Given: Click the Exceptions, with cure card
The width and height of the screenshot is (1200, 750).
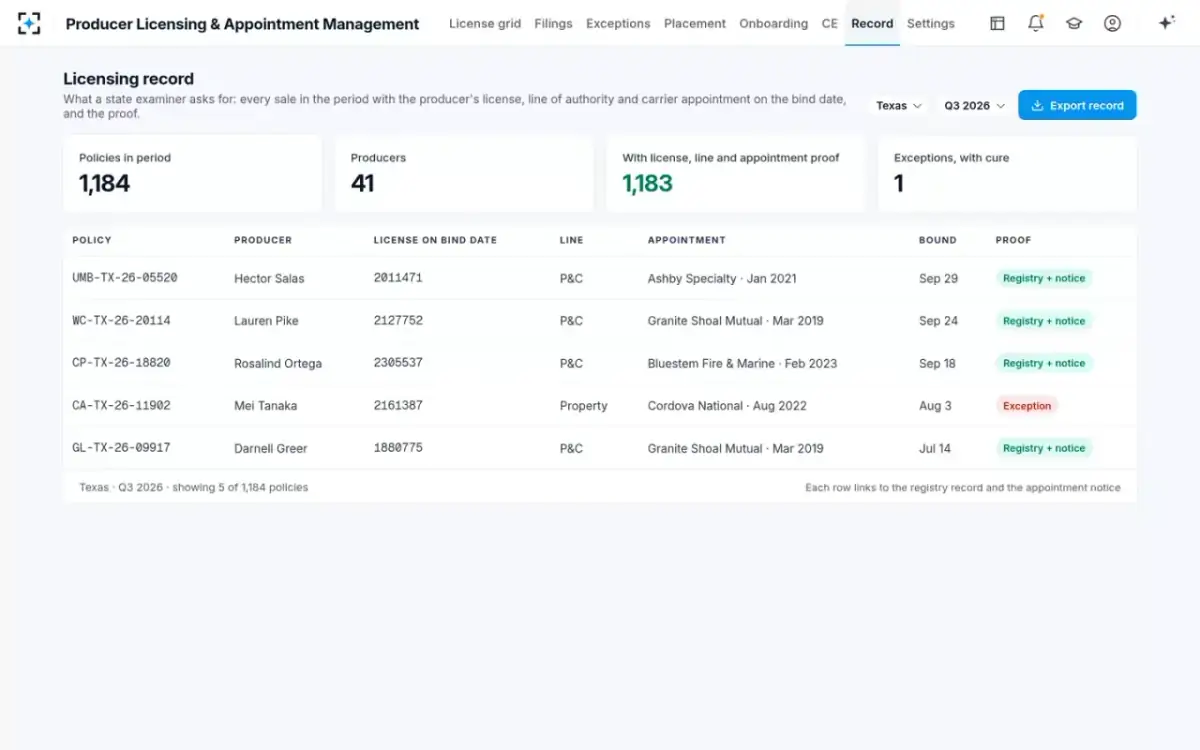Looking at the screenshot, I should point(1007,174).
